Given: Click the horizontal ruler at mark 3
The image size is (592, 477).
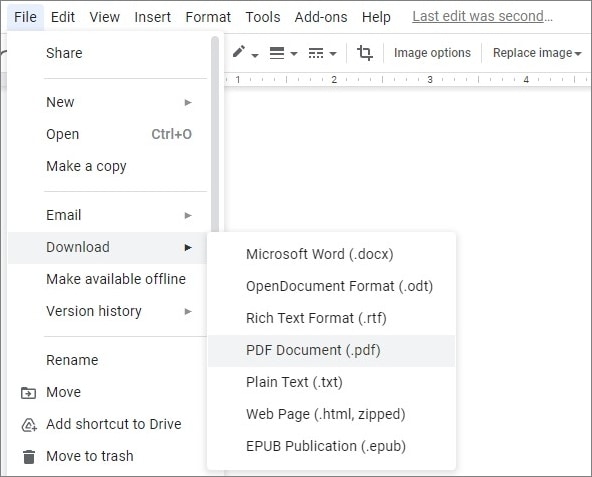Looking at the screenshot, I should tap(430, 80).
